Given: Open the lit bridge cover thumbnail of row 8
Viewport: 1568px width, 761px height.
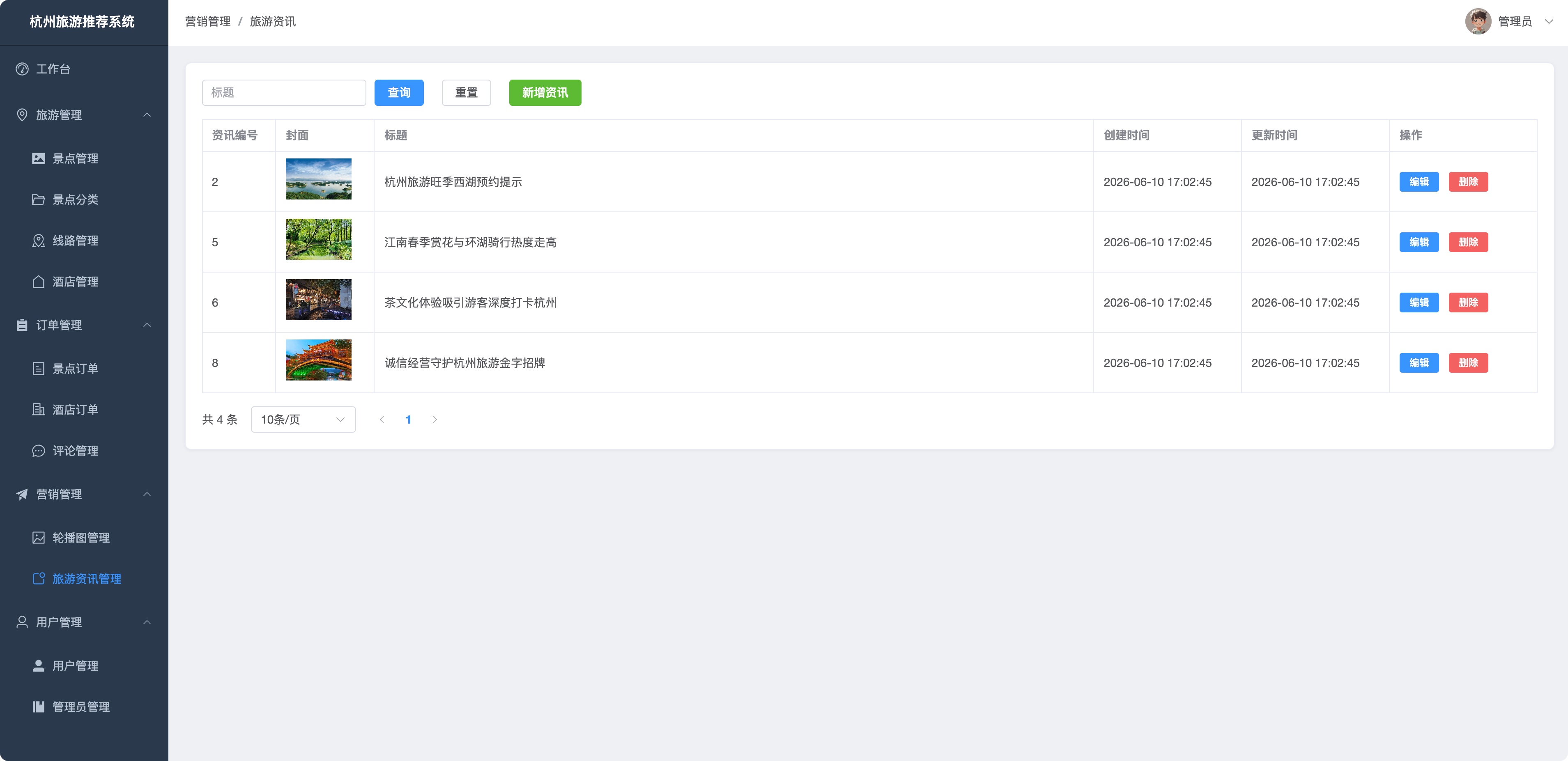Looking at the screenshot, I should (318, 360).
